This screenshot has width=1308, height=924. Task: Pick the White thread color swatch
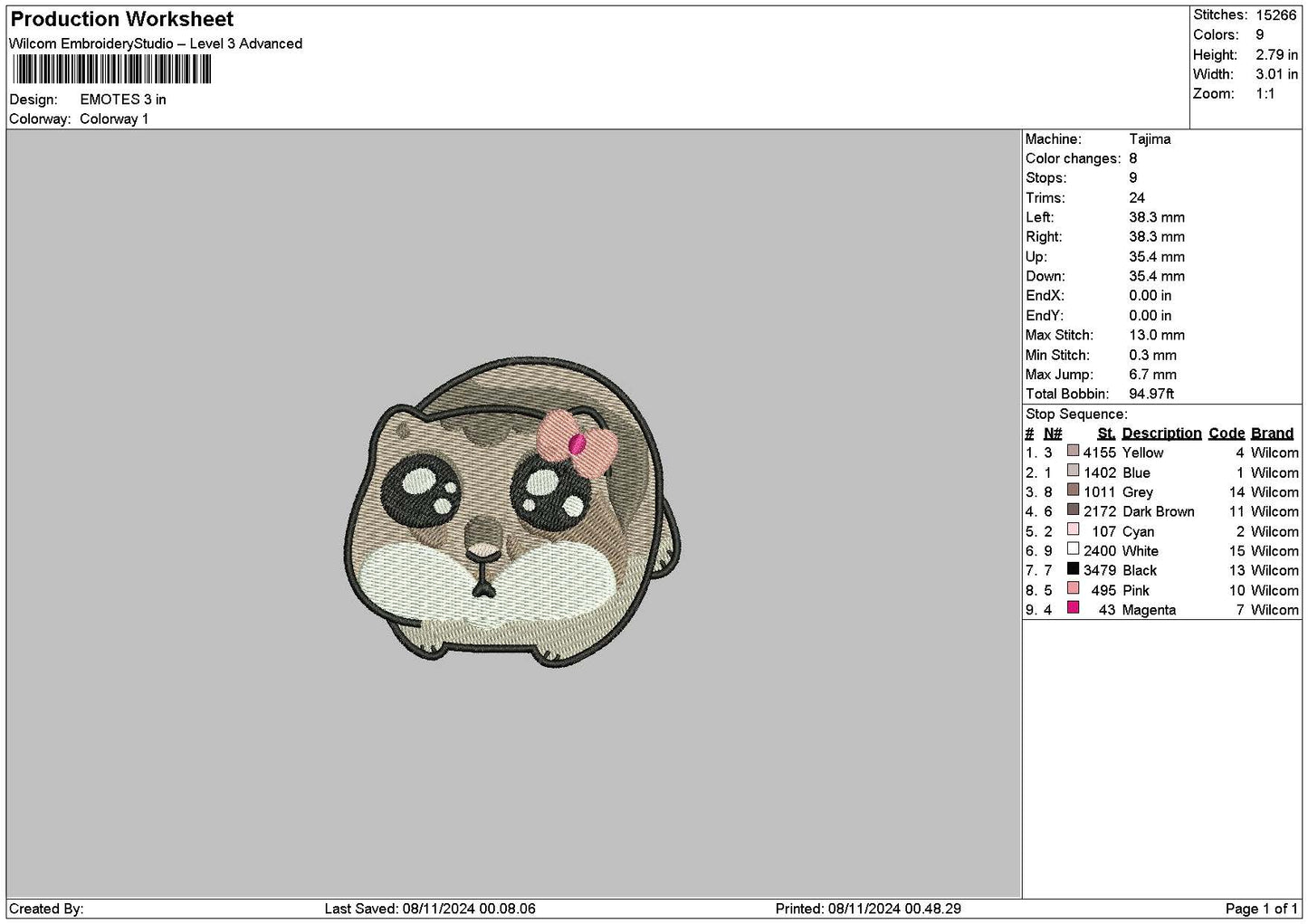pos(1073,550)
